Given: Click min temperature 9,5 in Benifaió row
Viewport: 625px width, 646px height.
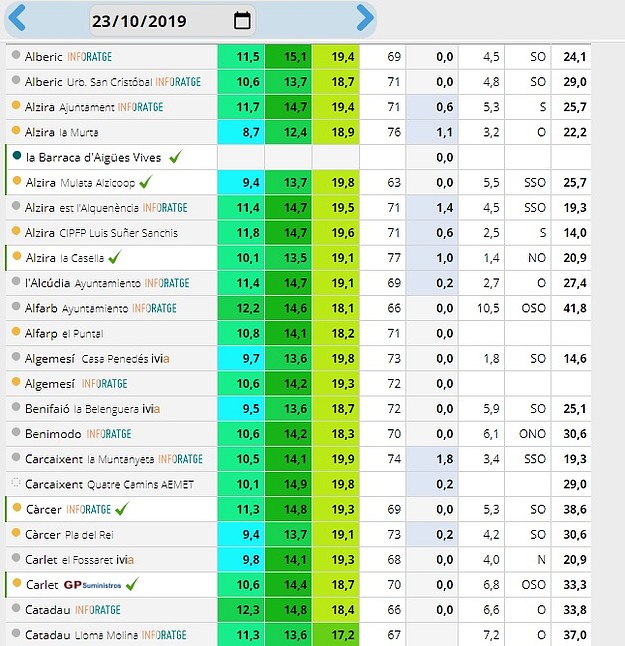Looking at the screenshot, I should pyautogui.click(x=241, y=409).
